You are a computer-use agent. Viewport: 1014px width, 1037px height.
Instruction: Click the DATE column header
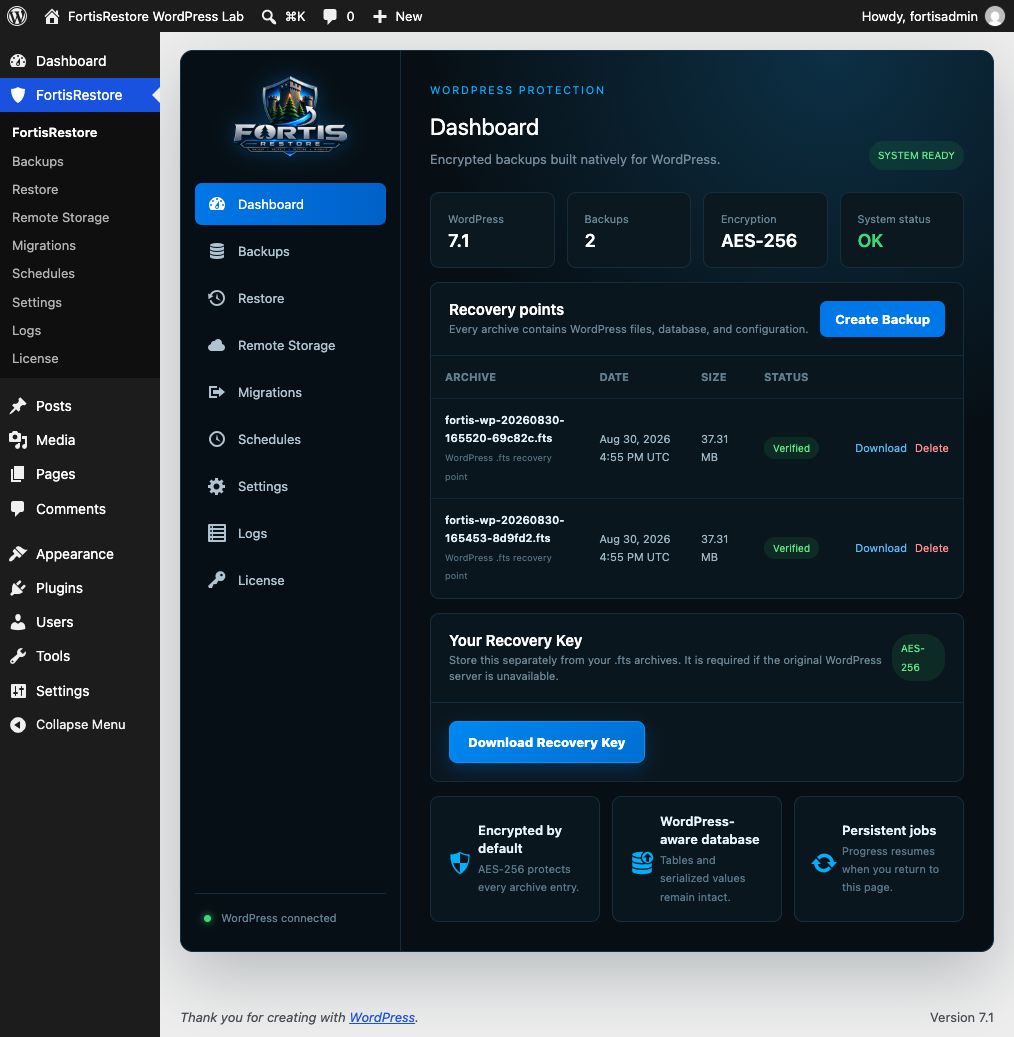pyautogui.click(x=614, y=377)
